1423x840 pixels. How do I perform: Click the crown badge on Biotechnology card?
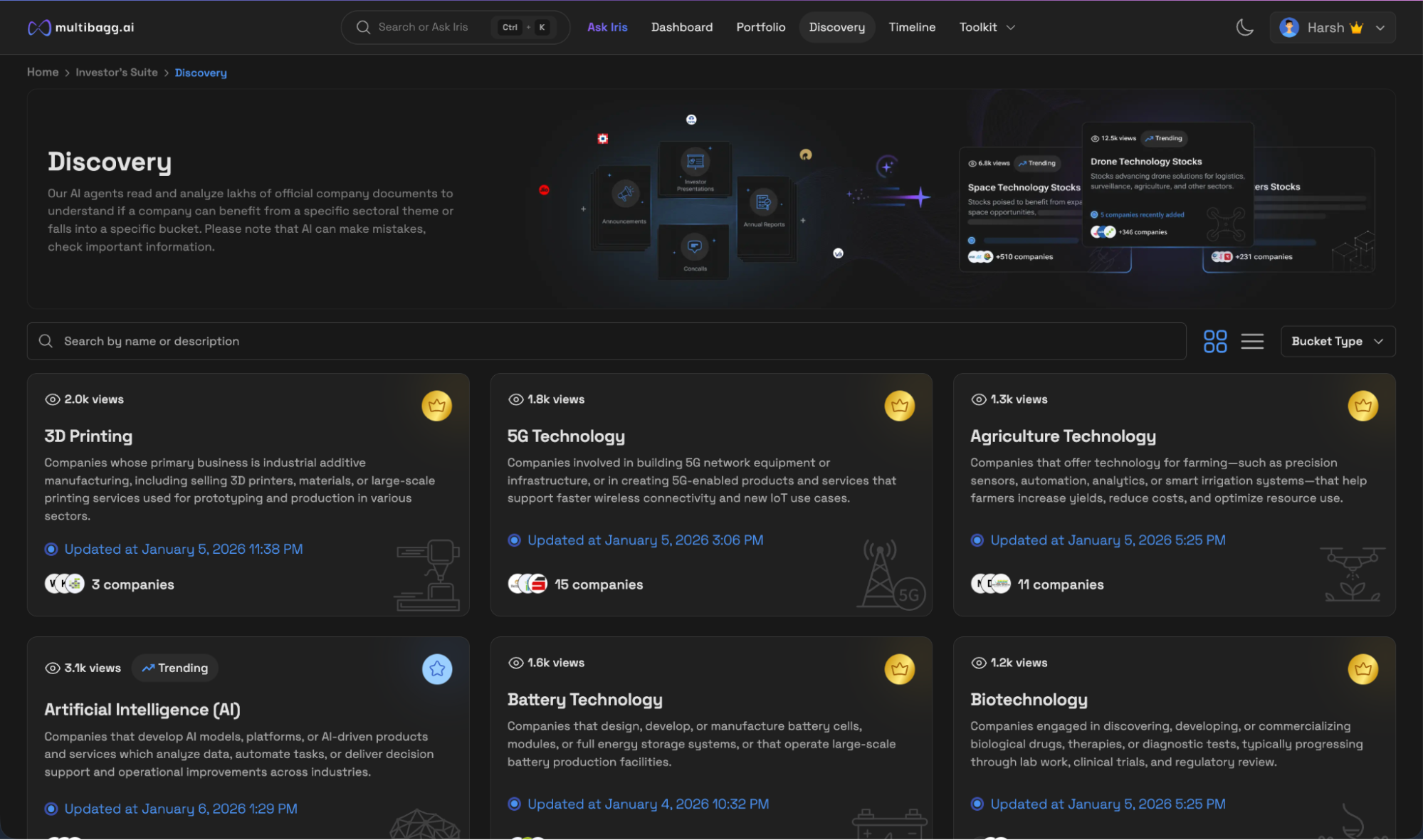(x=1362, y=669)
